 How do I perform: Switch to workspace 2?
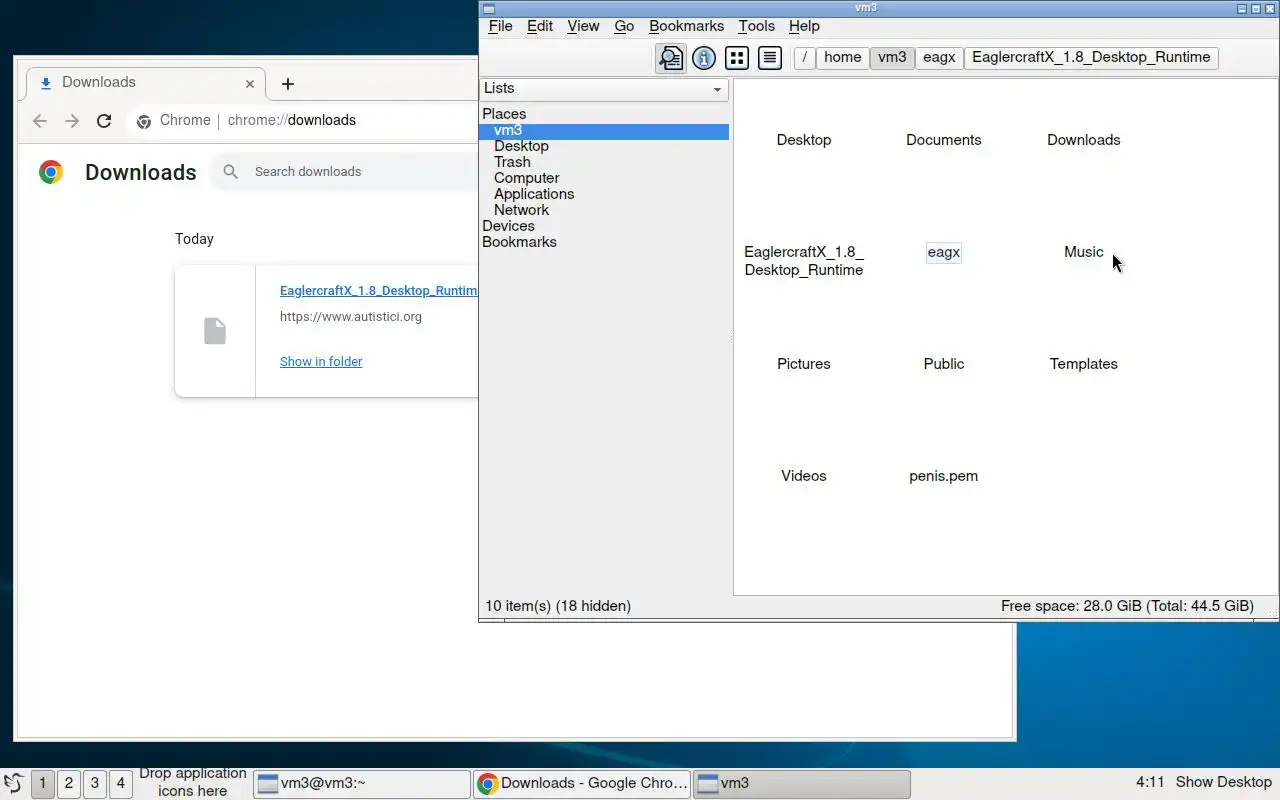68,783
